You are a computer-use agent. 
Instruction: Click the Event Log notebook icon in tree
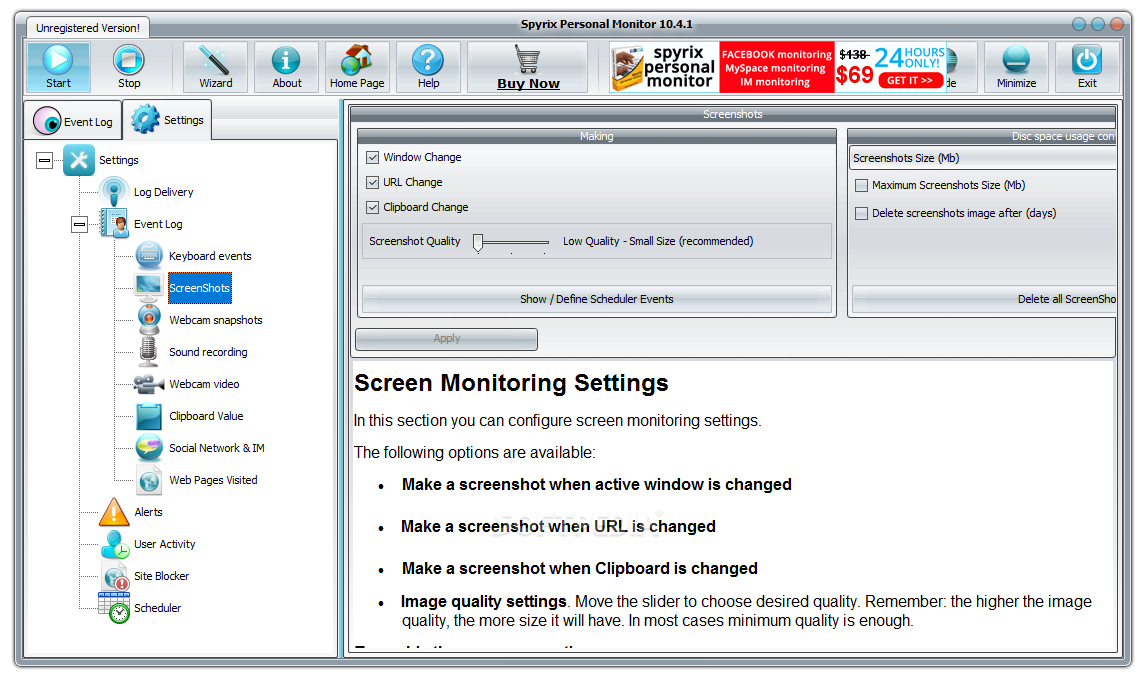(x=114, y=224)
